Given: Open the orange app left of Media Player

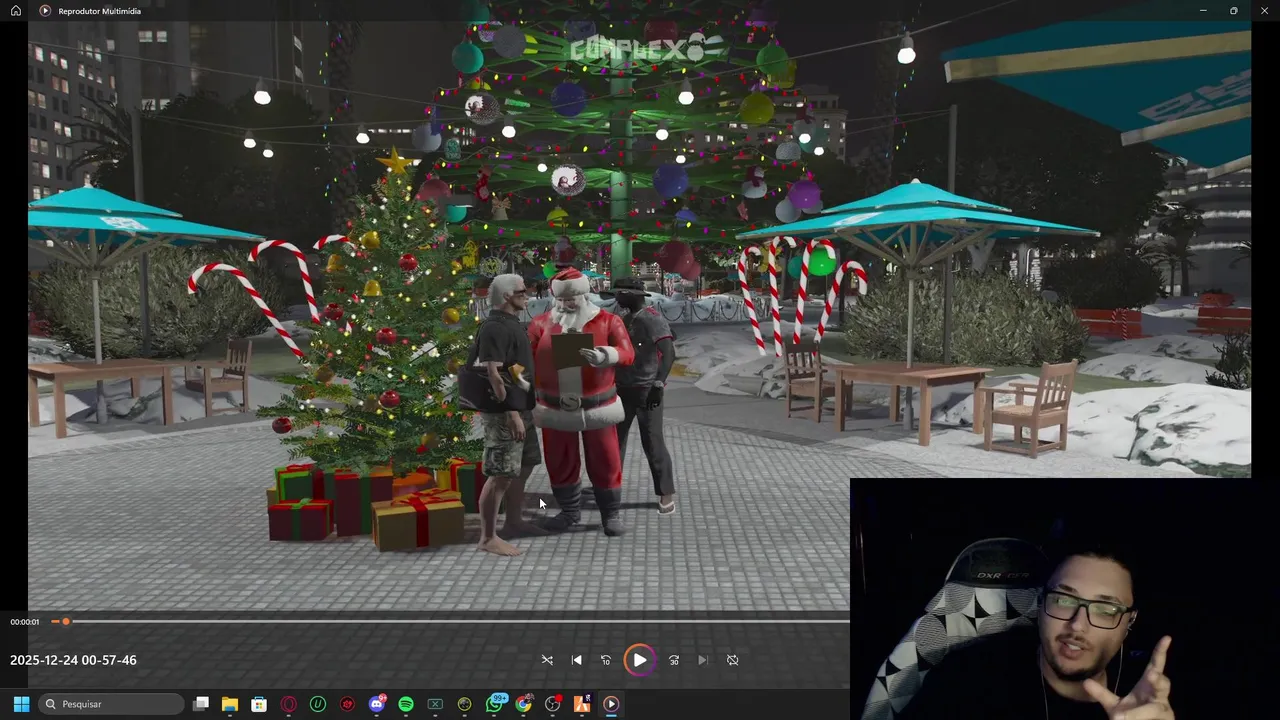Looking at the screenshot, I should coord(582,704).
